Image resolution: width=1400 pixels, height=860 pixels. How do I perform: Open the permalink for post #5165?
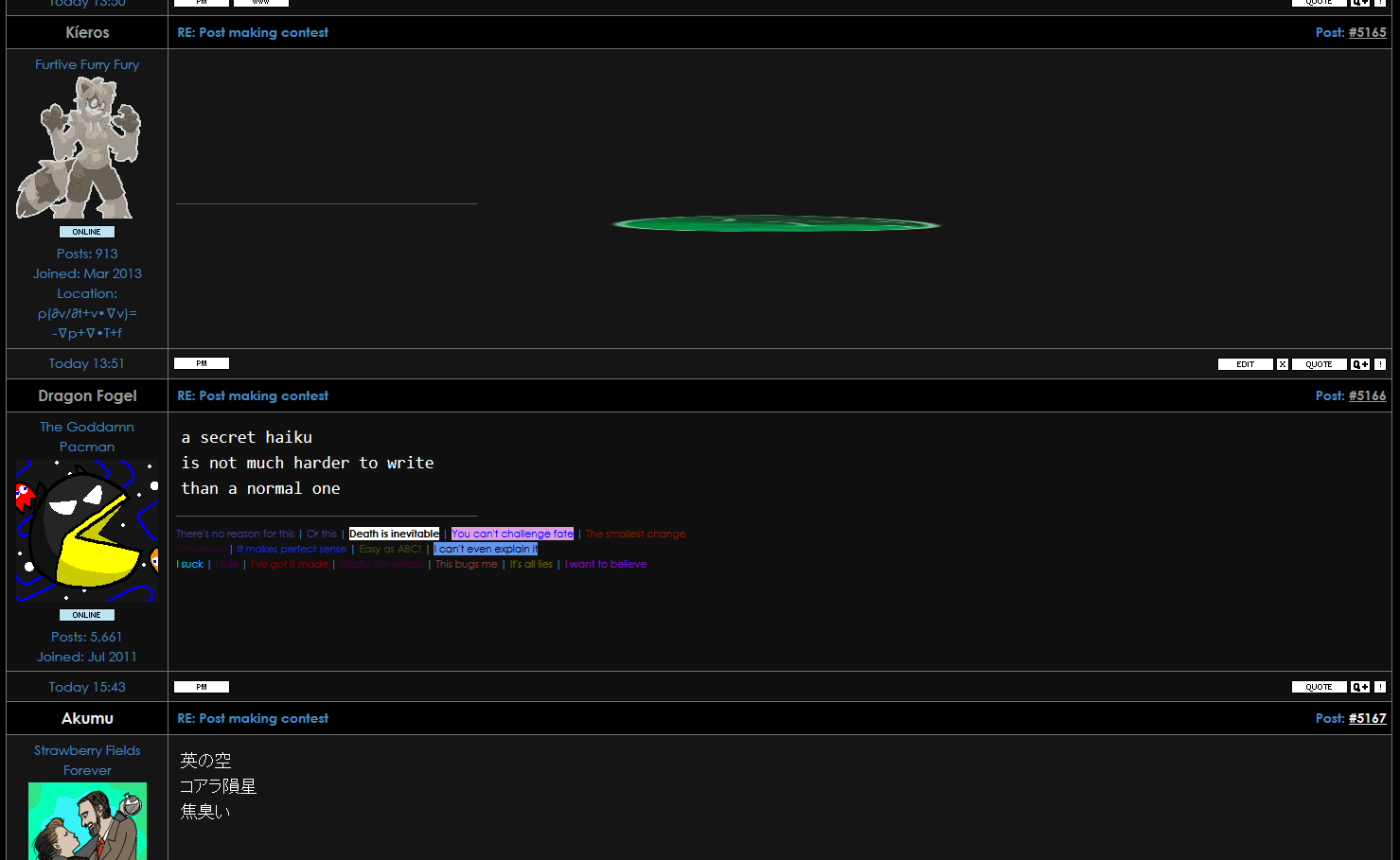point(1367,32)
